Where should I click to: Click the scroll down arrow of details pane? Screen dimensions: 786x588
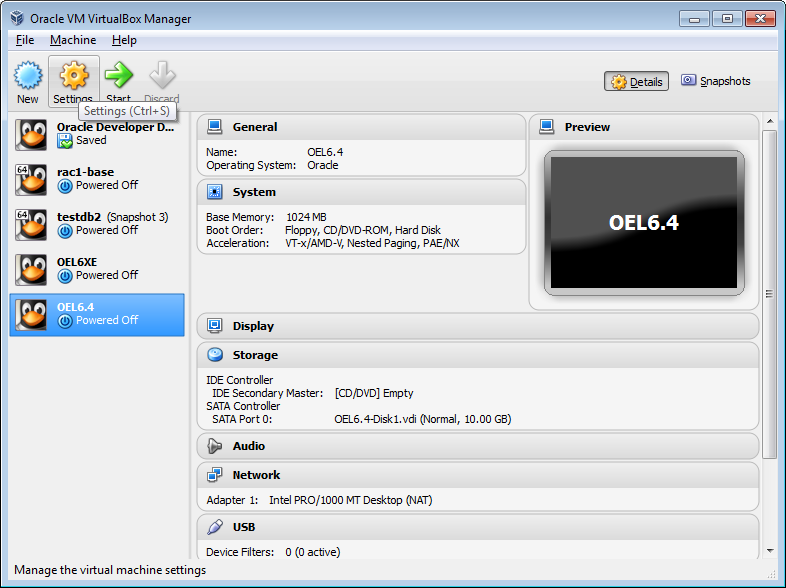(770, 551)
